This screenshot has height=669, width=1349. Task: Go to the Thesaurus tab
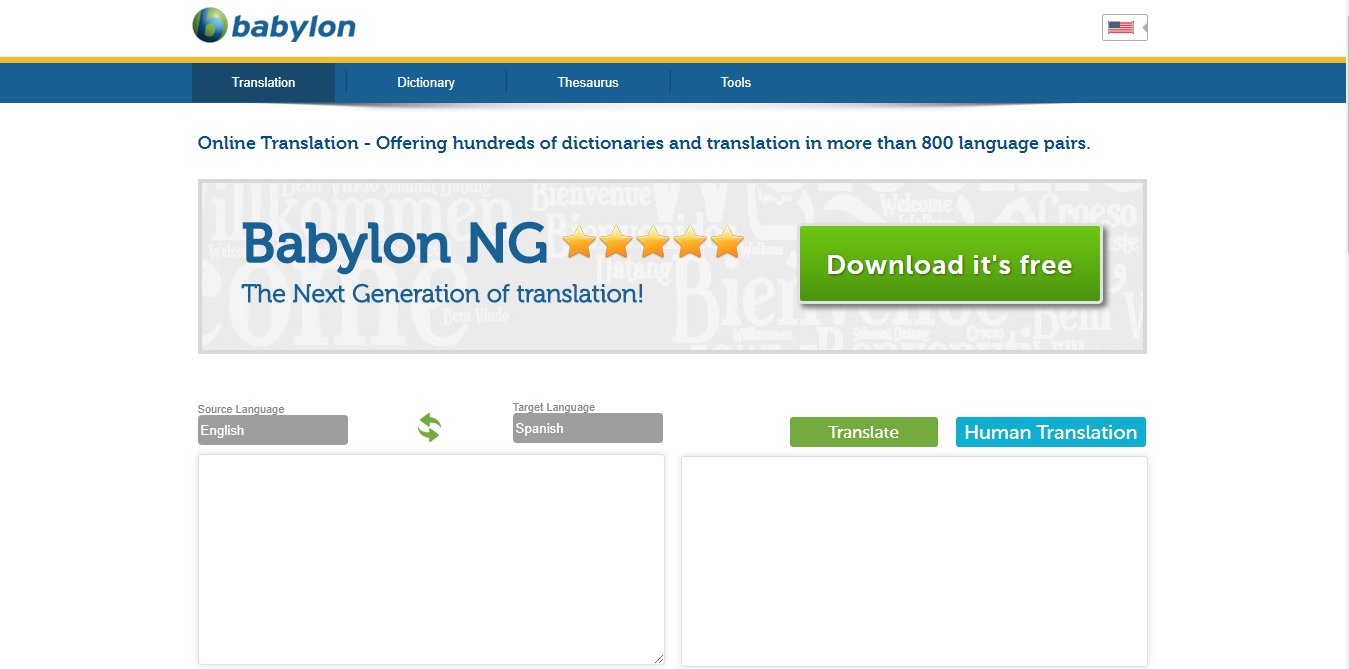pyautogui.click(x=588, y=83)
